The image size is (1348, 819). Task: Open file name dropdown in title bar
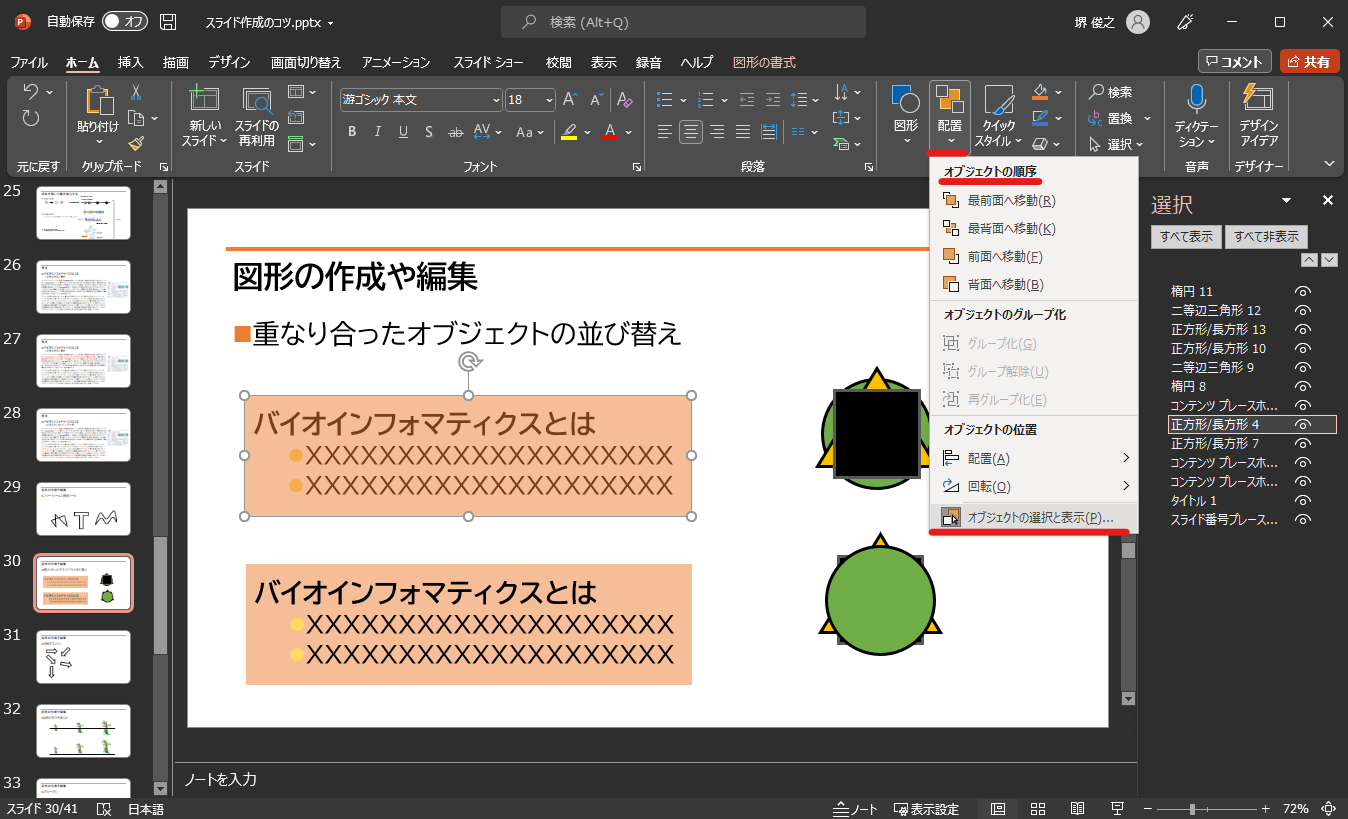330,22
